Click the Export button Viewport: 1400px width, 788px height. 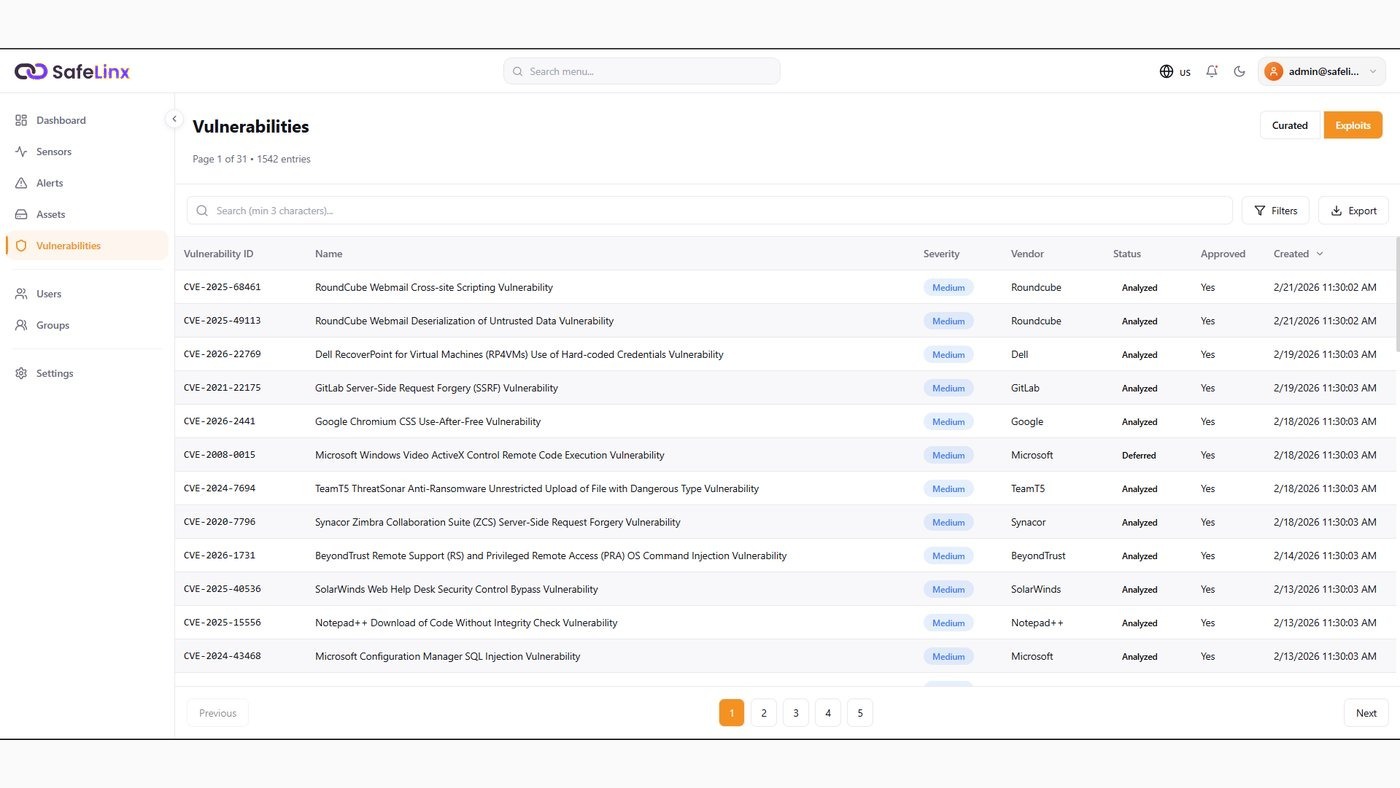[x=1353, y=210]
